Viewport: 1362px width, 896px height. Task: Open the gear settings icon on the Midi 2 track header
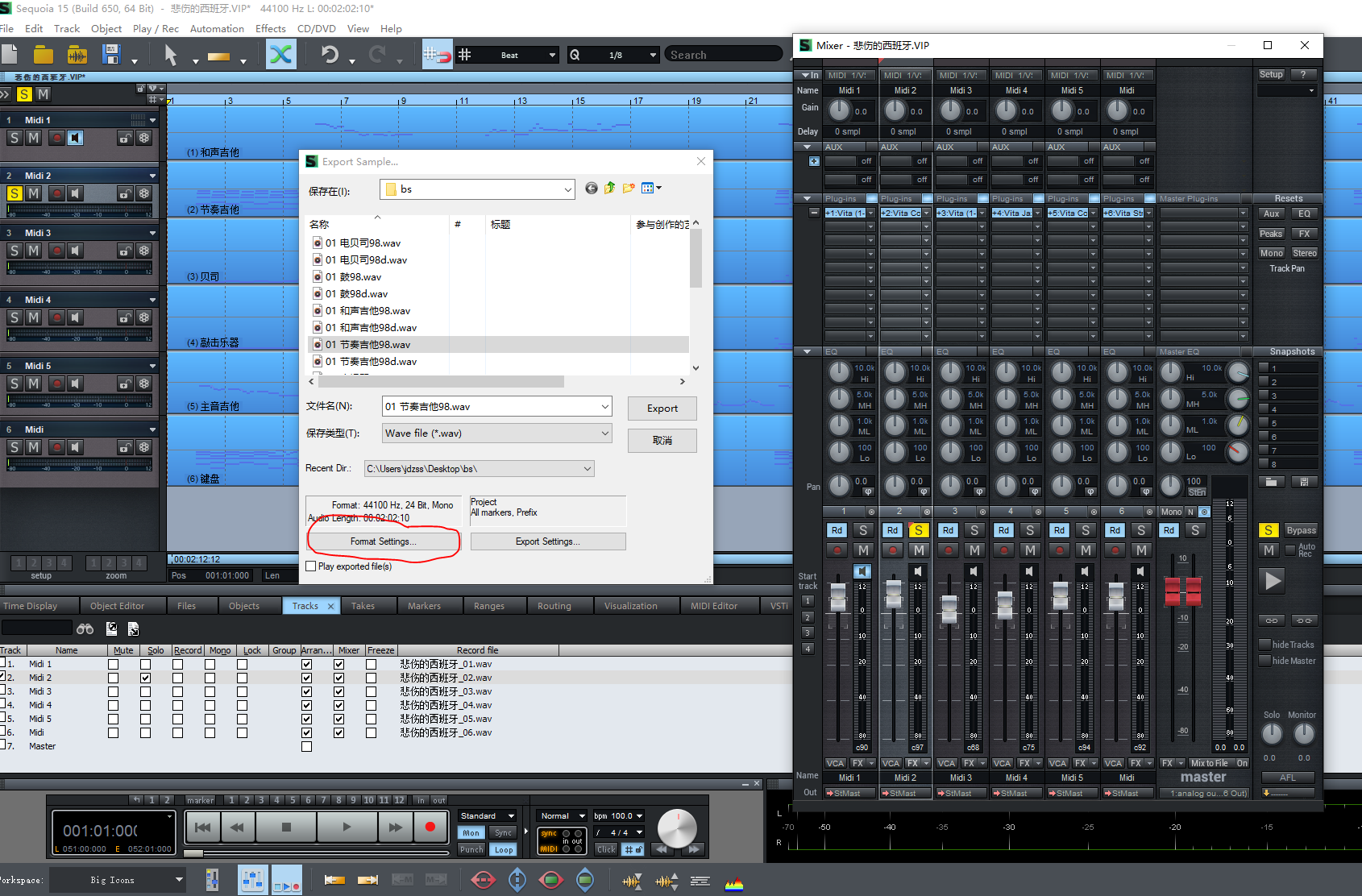point(144,193)
